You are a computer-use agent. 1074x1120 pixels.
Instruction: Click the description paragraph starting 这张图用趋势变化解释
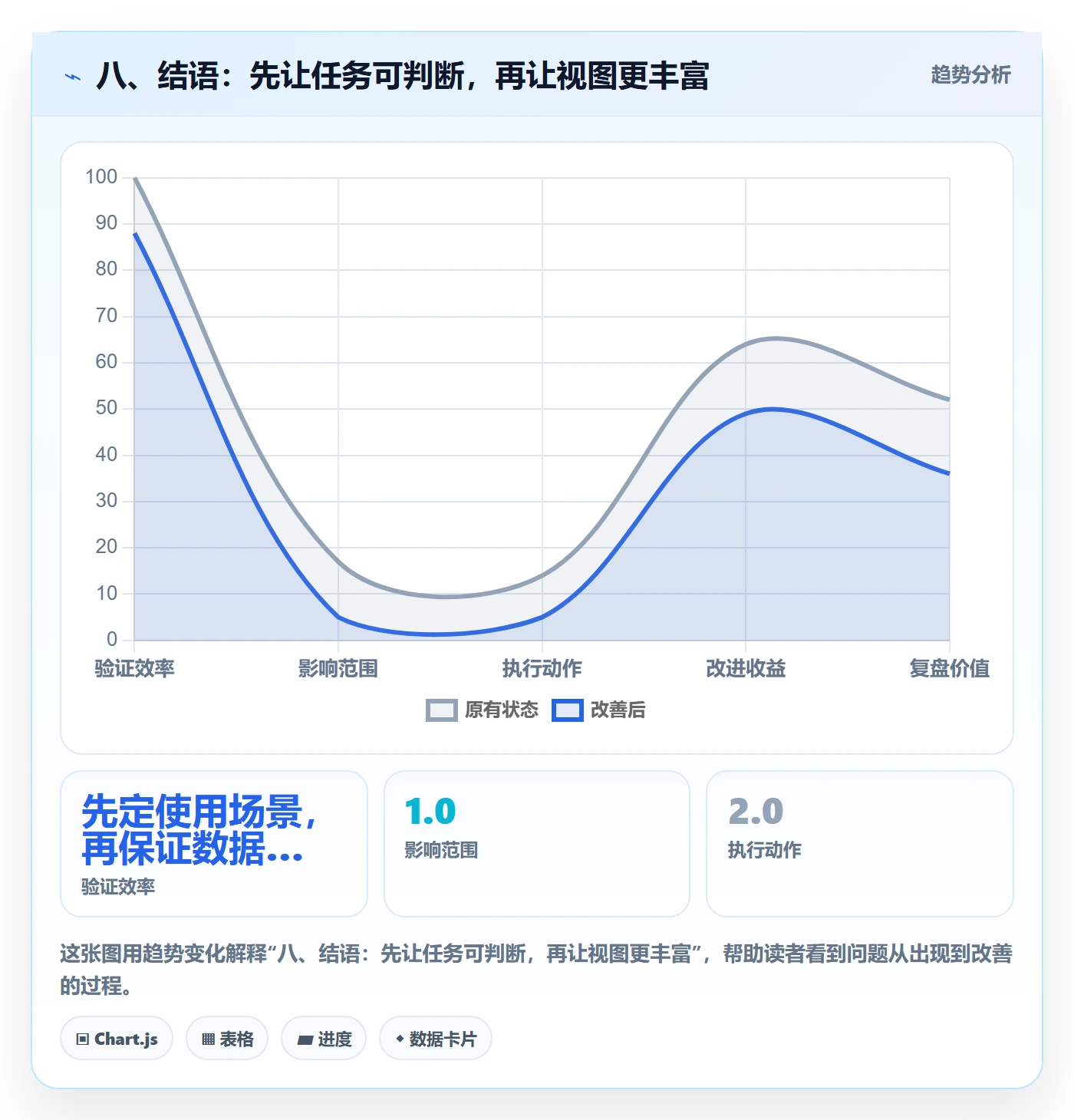(536, 970)
